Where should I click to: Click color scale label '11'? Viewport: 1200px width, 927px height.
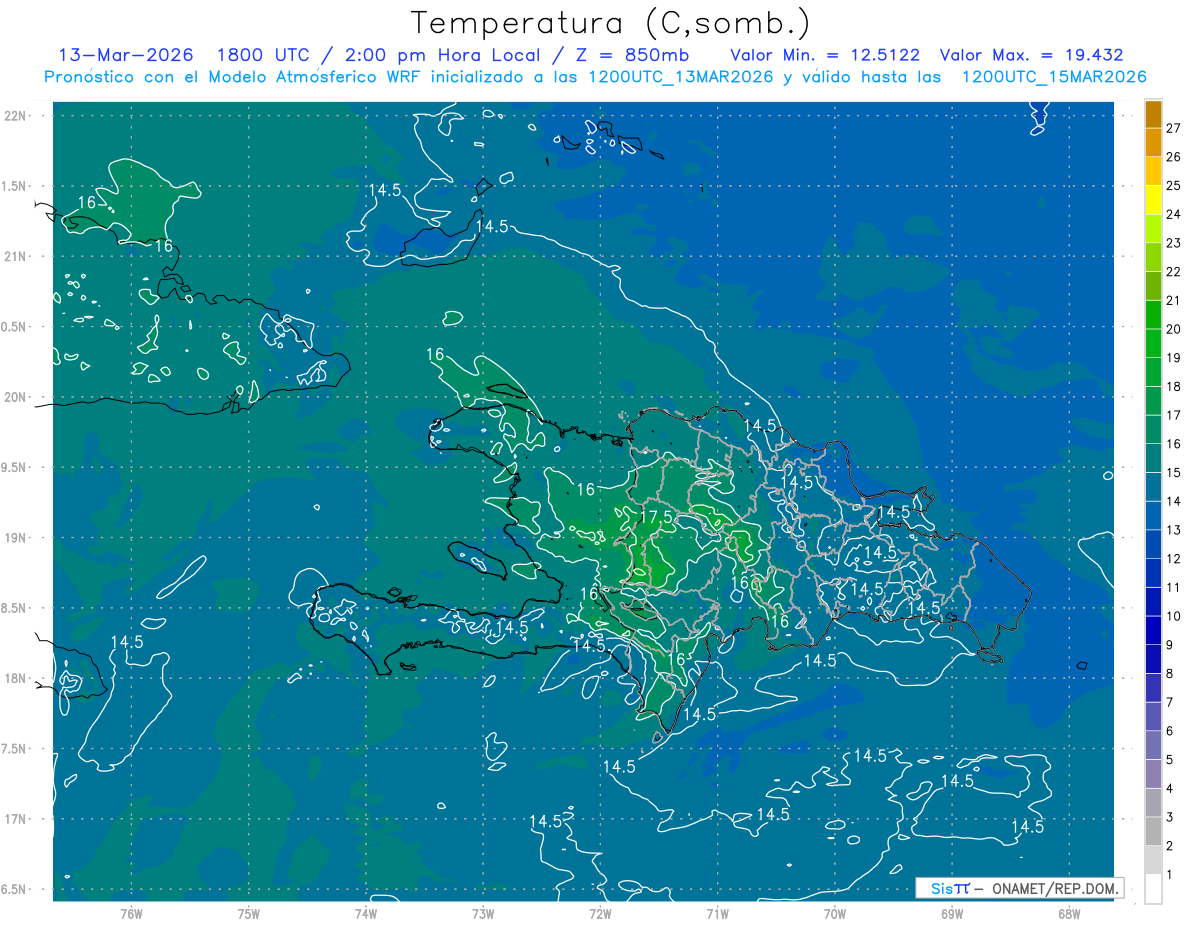click(1174, 588)
